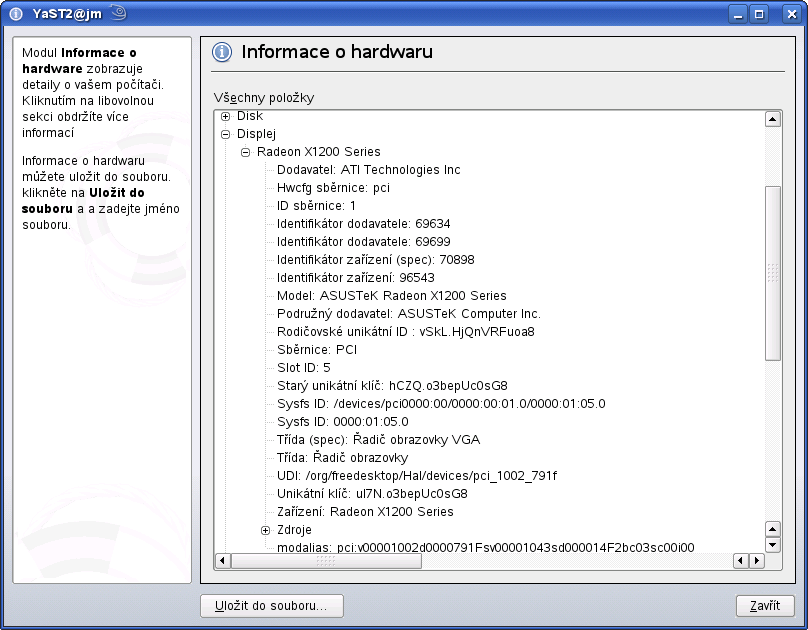Select the Unikátní klíč: ul7N.o3bepUc0sG8 row
Image resolution: width=808 pixels, height=630 pixels.
tap(372, 495)
